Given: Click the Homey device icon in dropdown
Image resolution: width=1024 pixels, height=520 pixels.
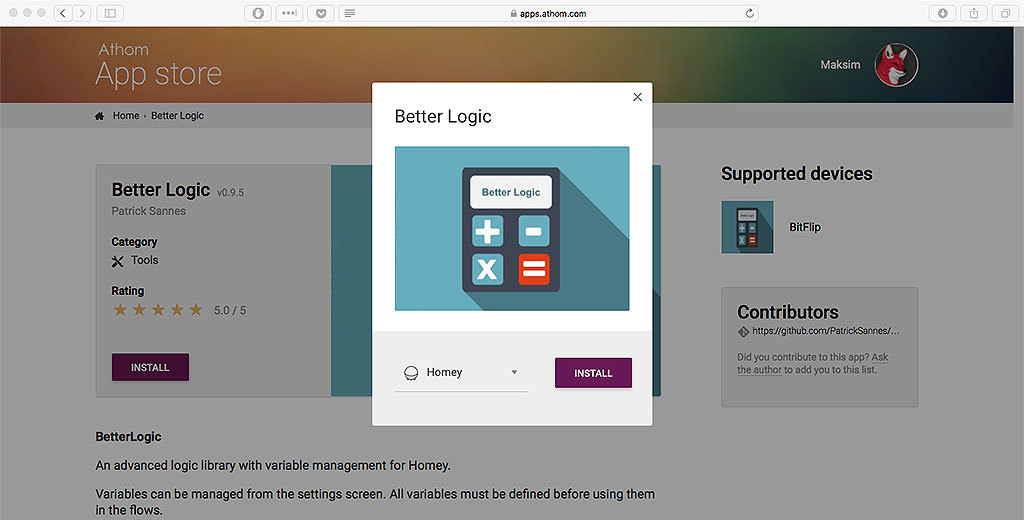Looking at the screenshot, I should tap(411, 373).
